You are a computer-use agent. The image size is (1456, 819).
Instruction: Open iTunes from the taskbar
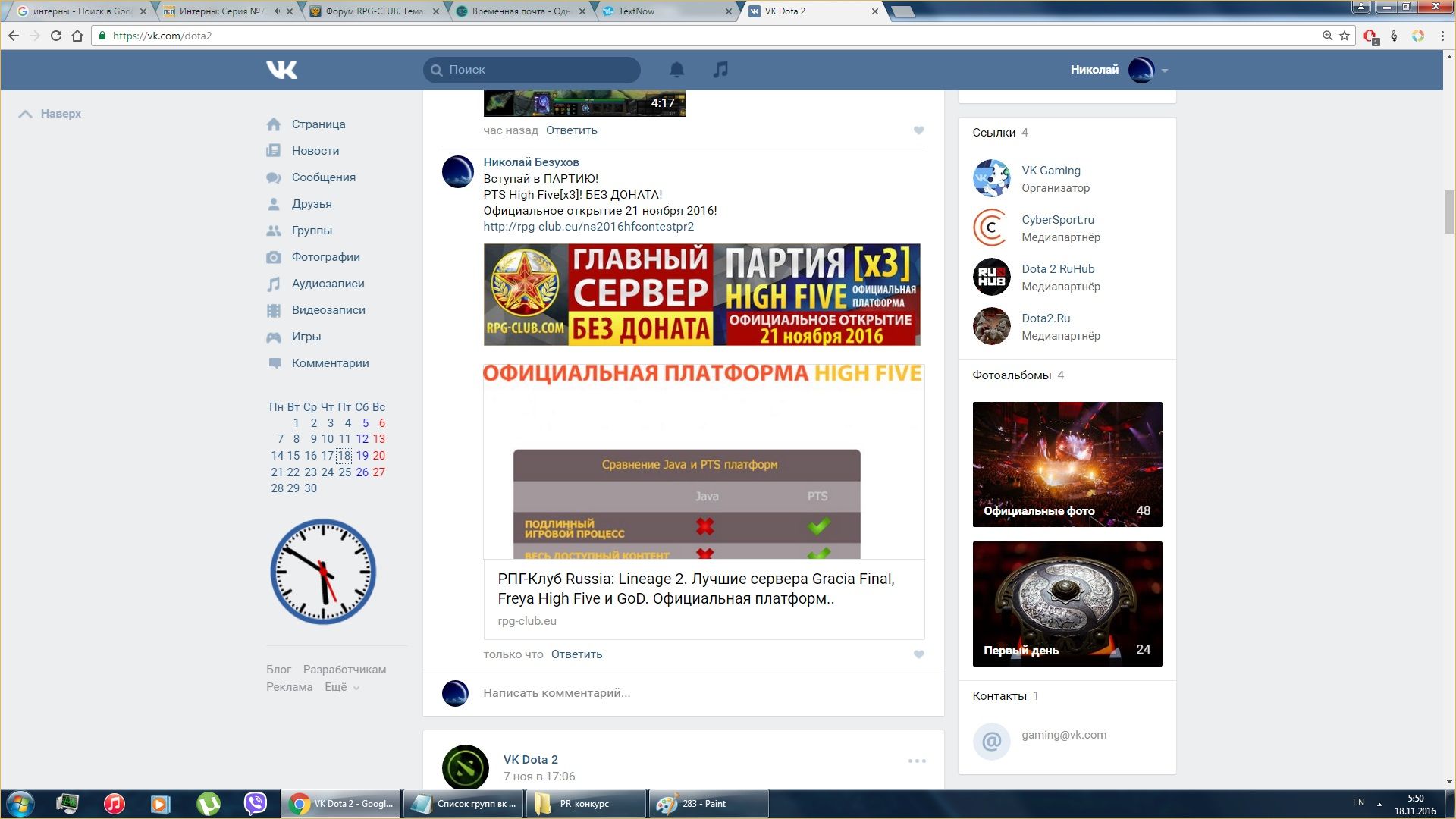[114, 804]
